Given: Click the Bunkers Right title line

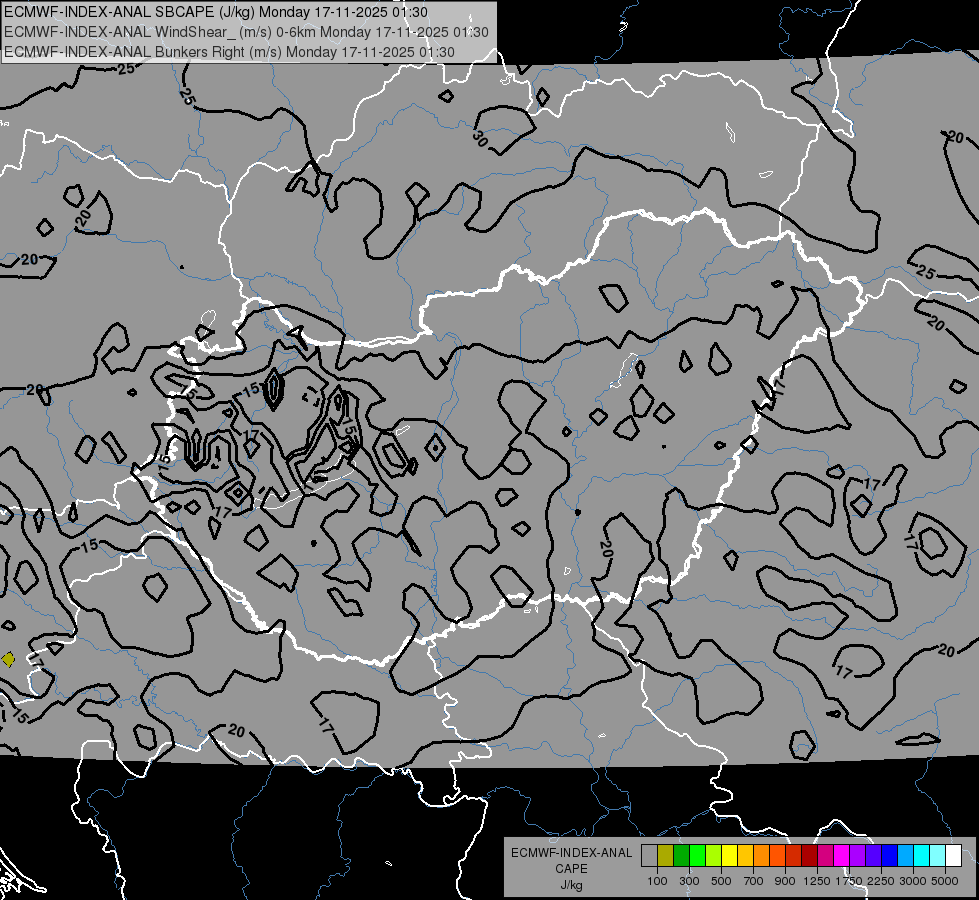Looking at the screenshot, I should (x=229, y=52).
